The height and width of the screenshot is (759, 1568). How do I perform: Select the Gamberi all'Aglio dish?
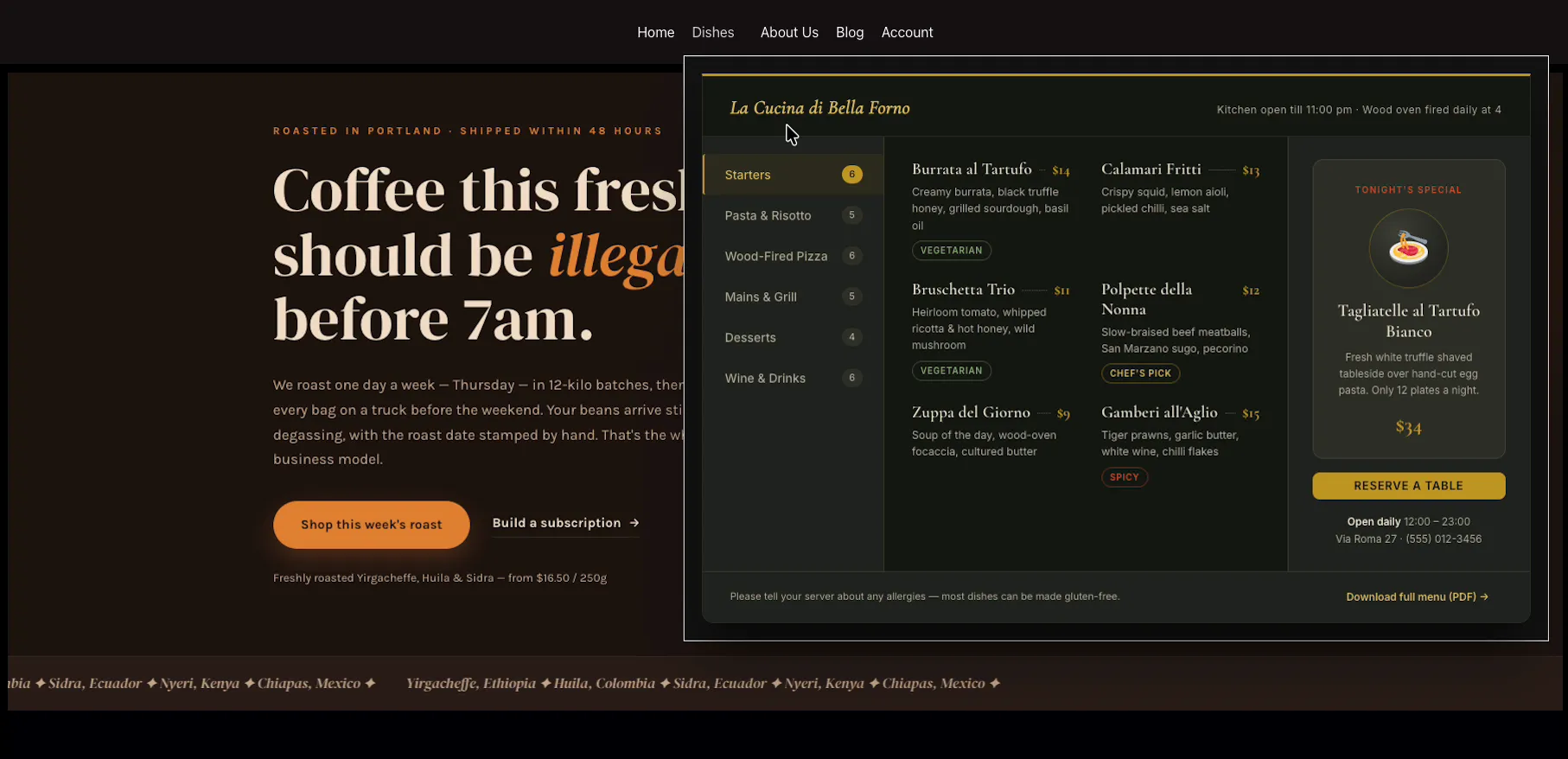coord(1159,412)
